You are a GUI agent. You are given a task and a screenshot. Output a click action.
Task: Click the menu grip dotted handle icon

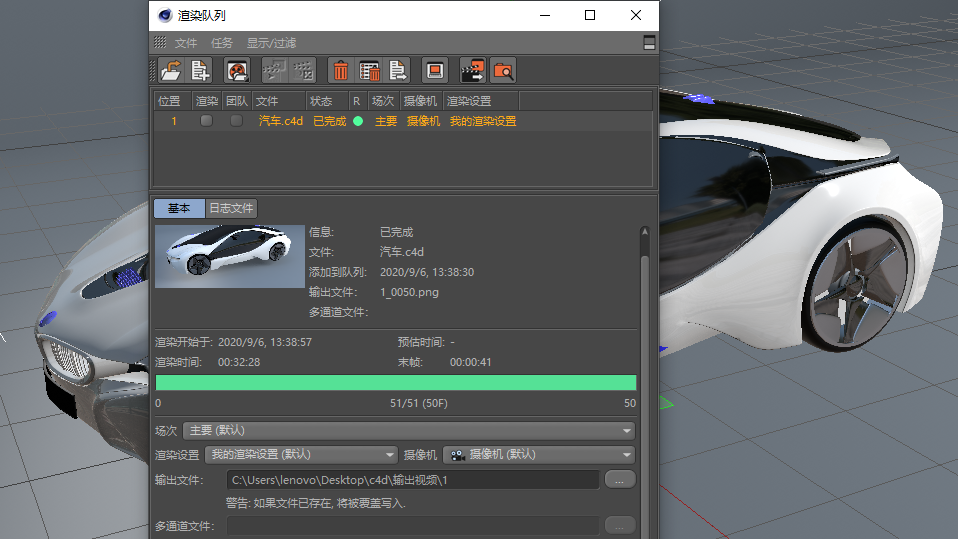tap(160, 42)
